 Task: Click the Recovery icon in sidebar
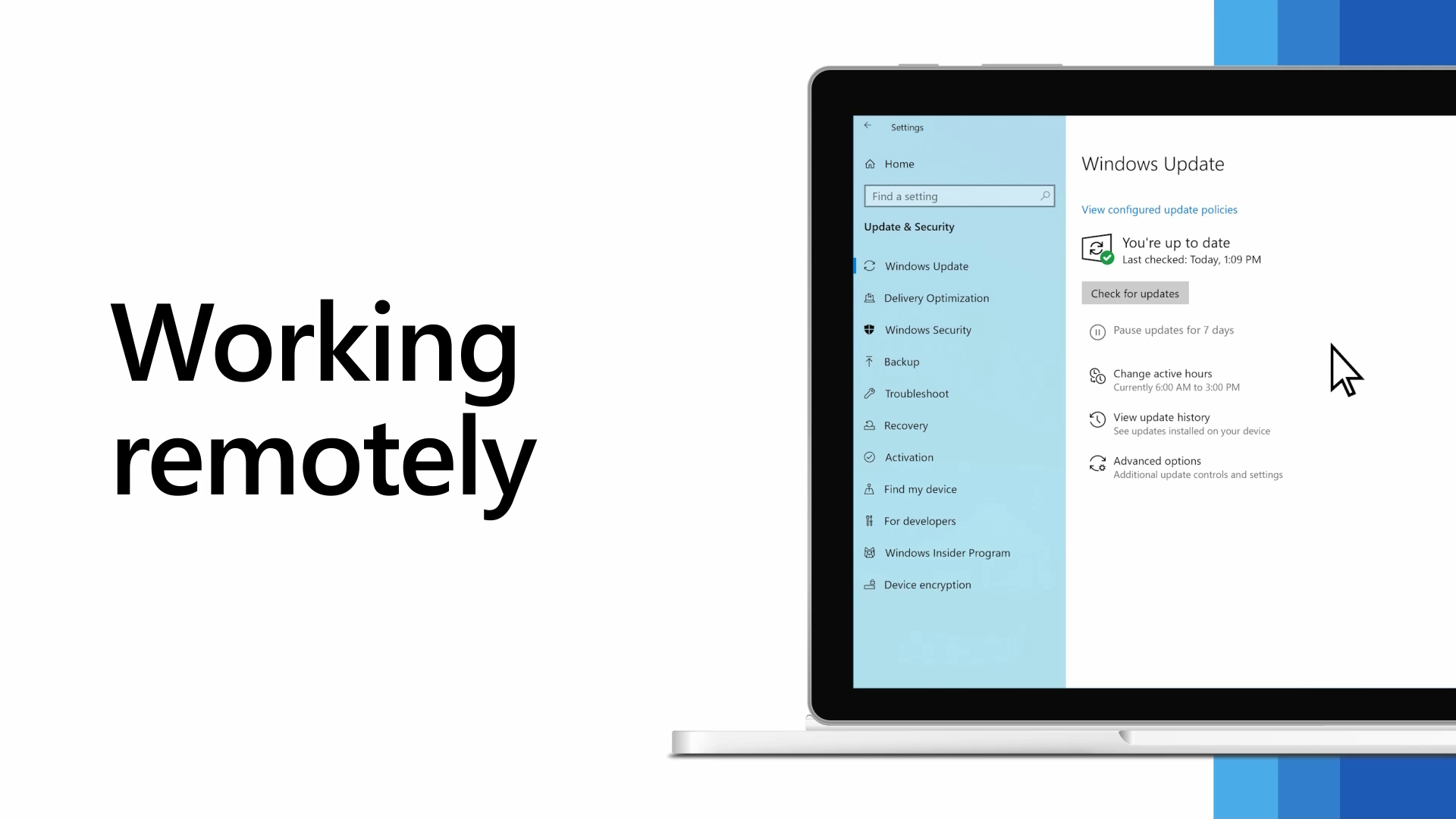point(869,424)
